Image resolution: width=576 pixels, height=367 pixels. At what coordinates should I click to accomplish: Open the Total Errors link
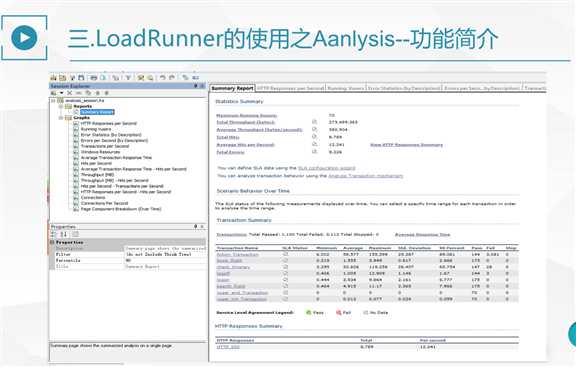click(x=230, y=152)
